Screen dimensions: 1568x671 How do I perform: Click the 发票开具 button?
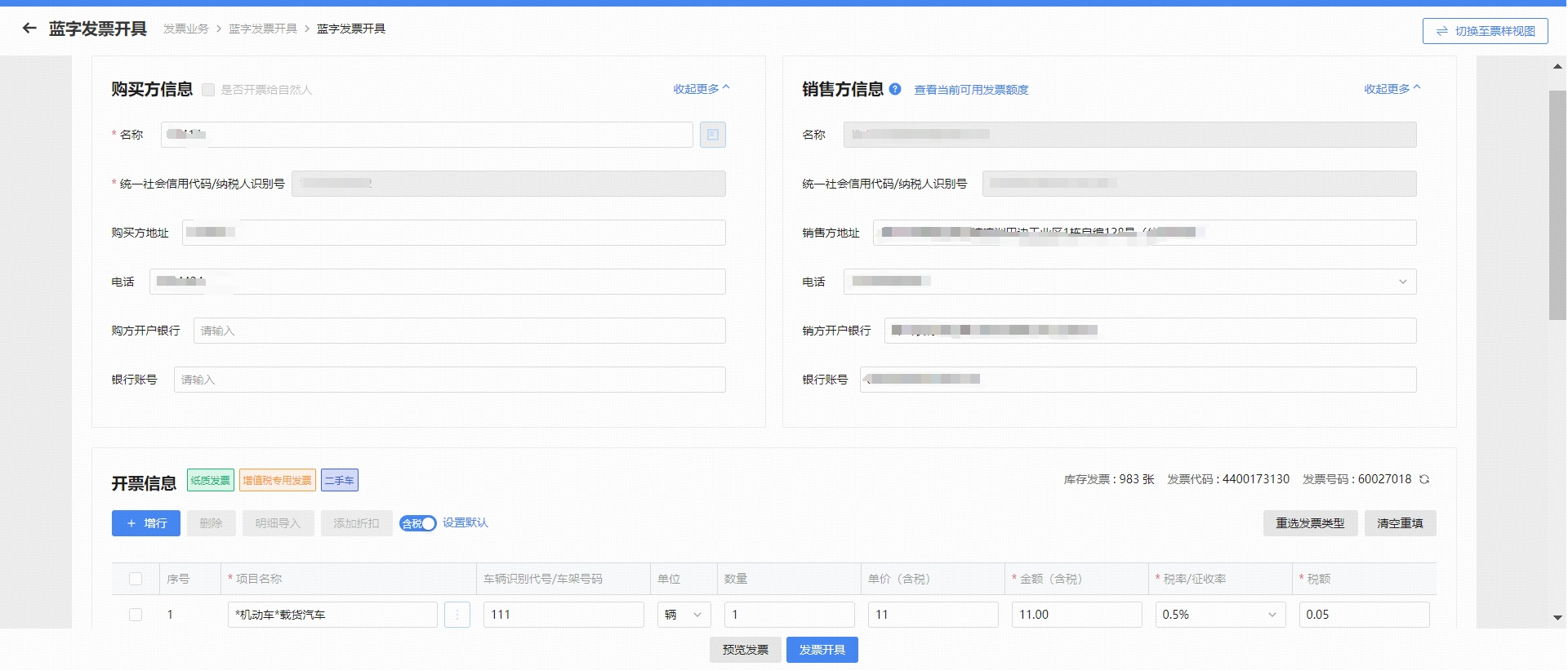tap(822, 650)
